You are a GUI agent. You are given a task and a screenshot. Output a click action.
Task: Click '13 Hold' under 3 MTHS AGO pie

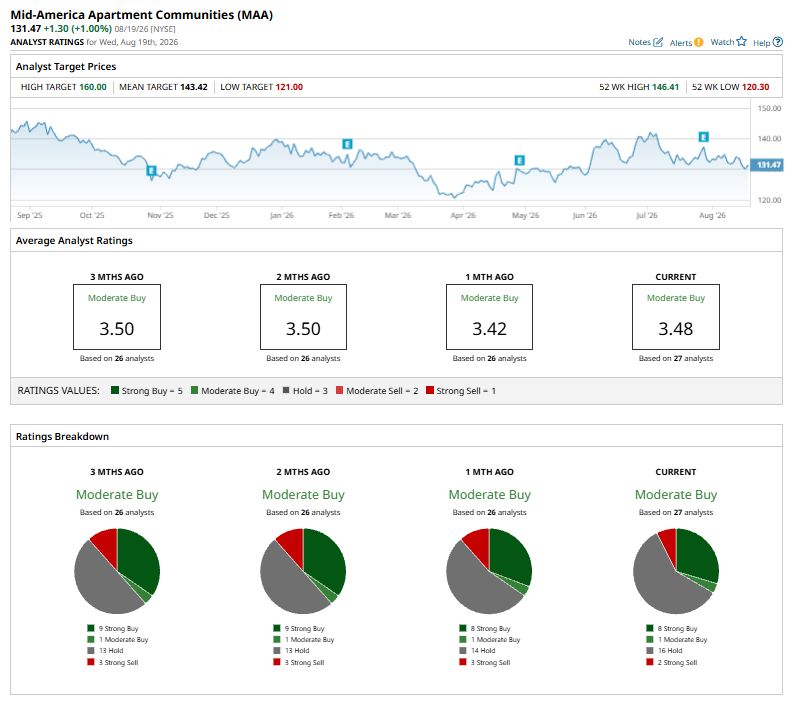111,651
